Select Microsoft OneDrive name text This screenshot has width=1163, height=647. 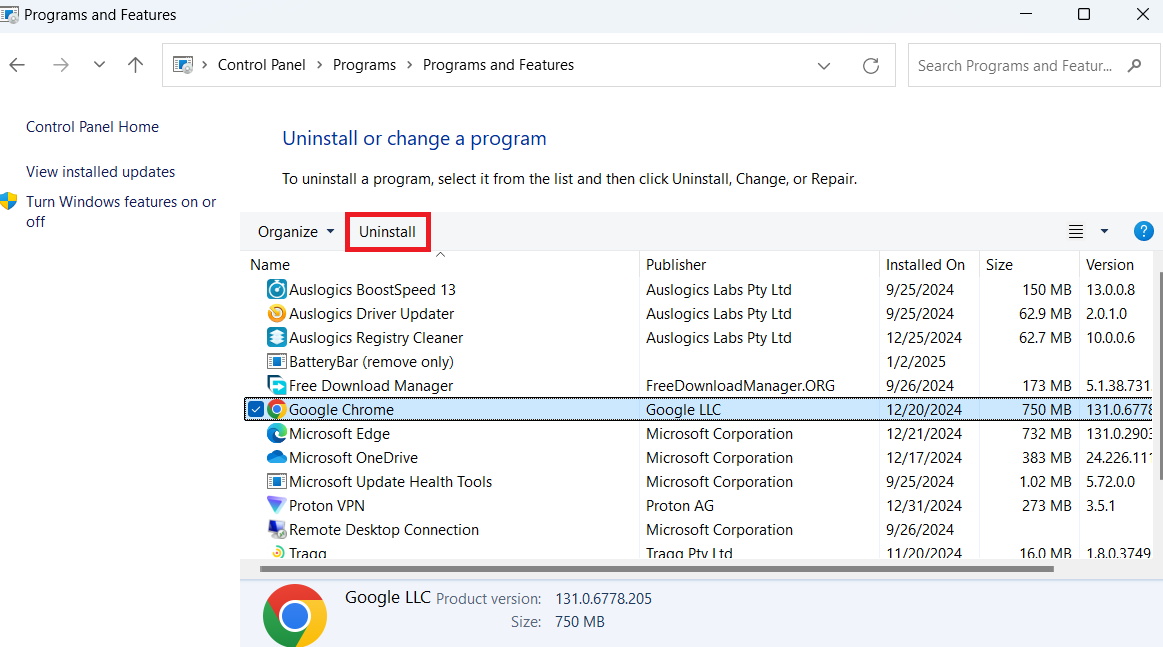point(354,458)
